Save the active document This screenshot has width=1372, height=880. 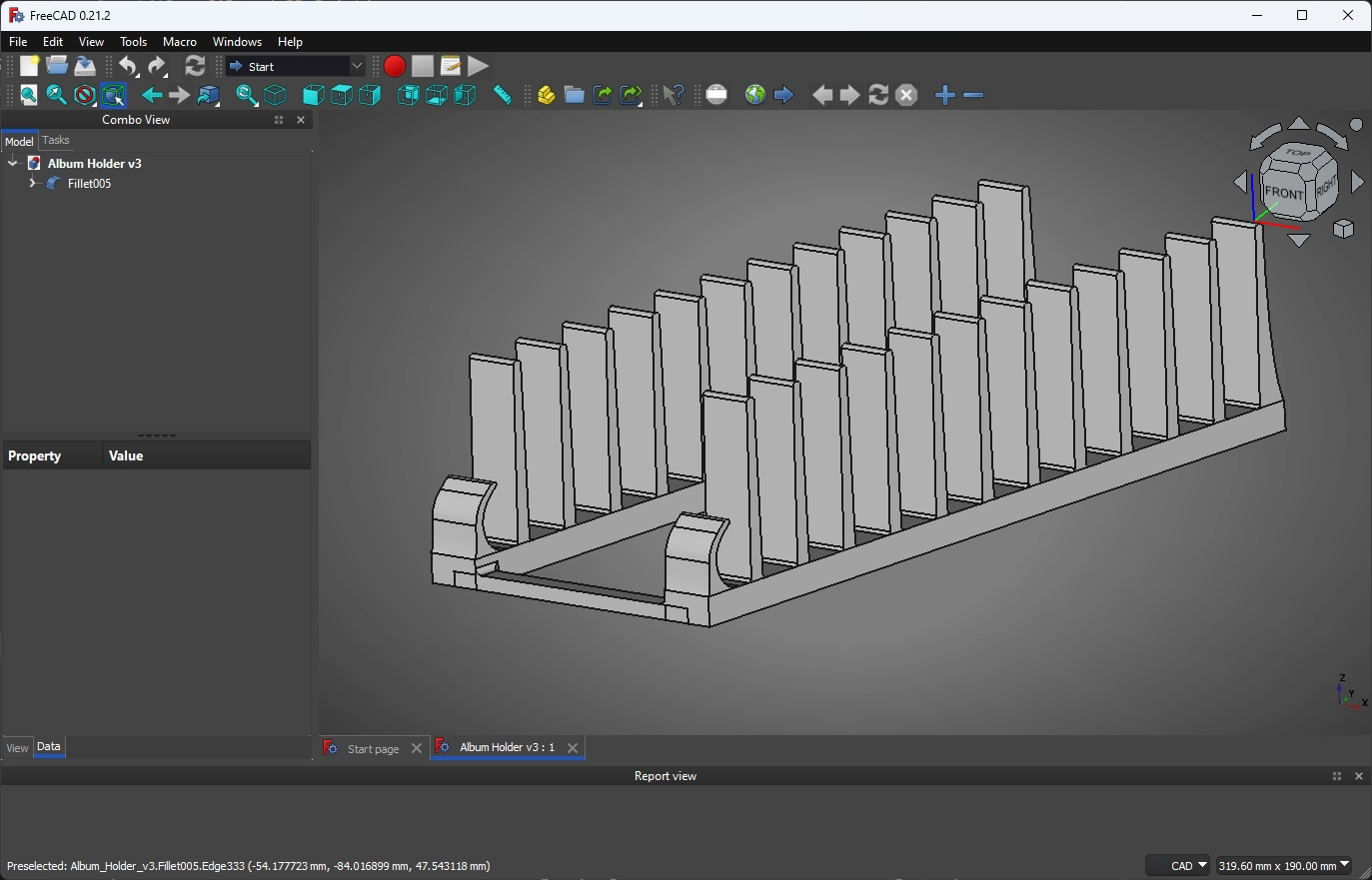click(85, 66)
